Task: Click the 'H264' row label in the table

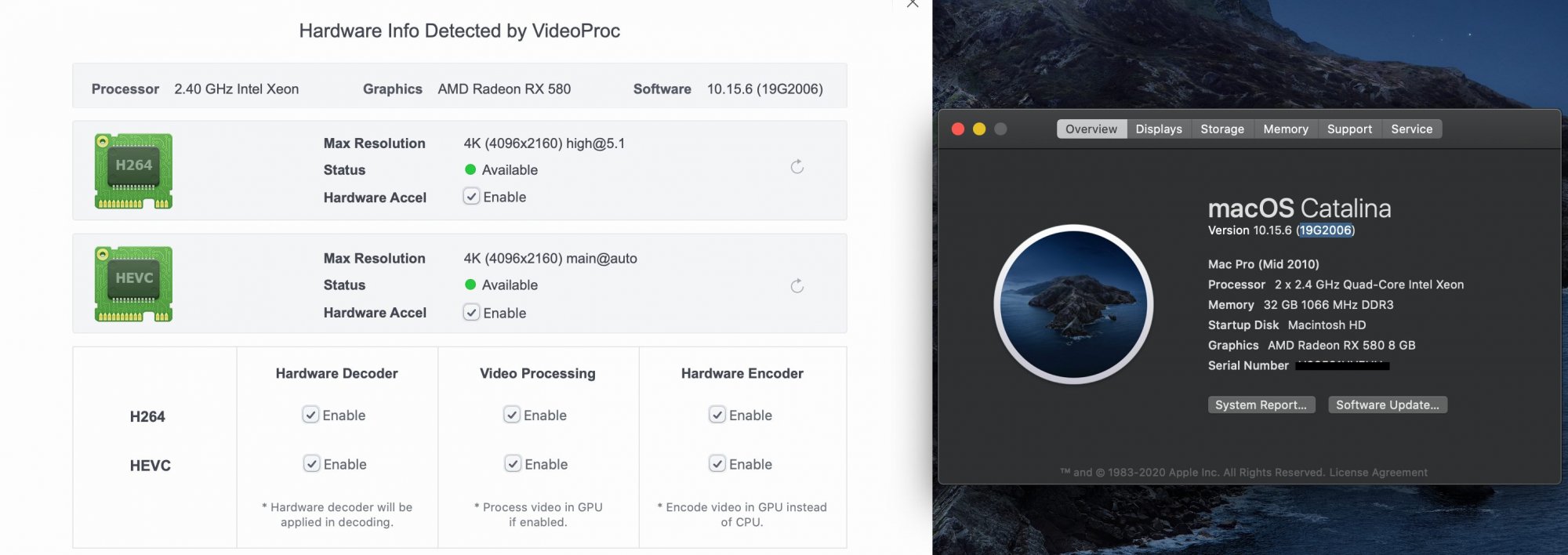Action: pyautogui.click(x=147, y=416)
